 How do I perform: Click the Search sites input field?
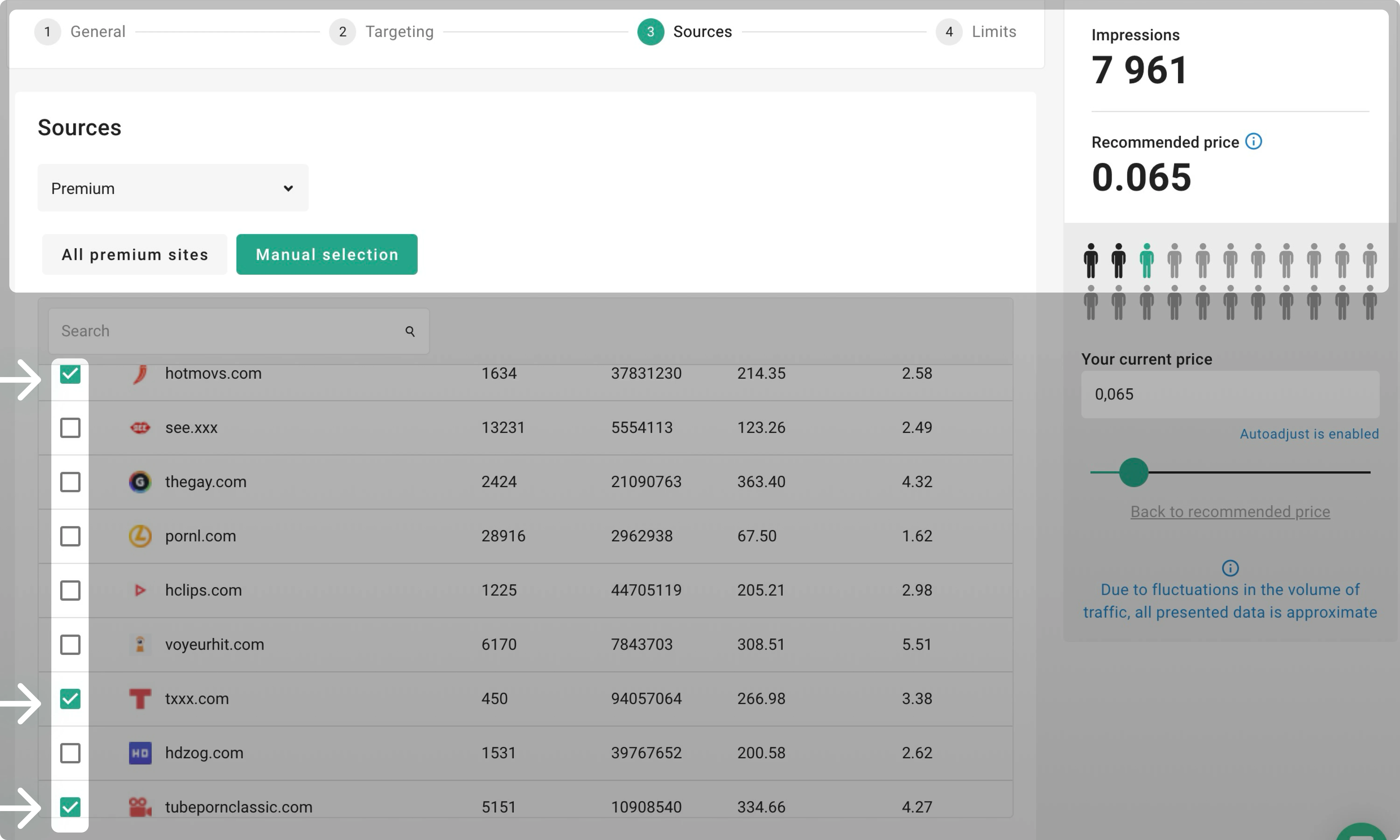tap(226, 331)
